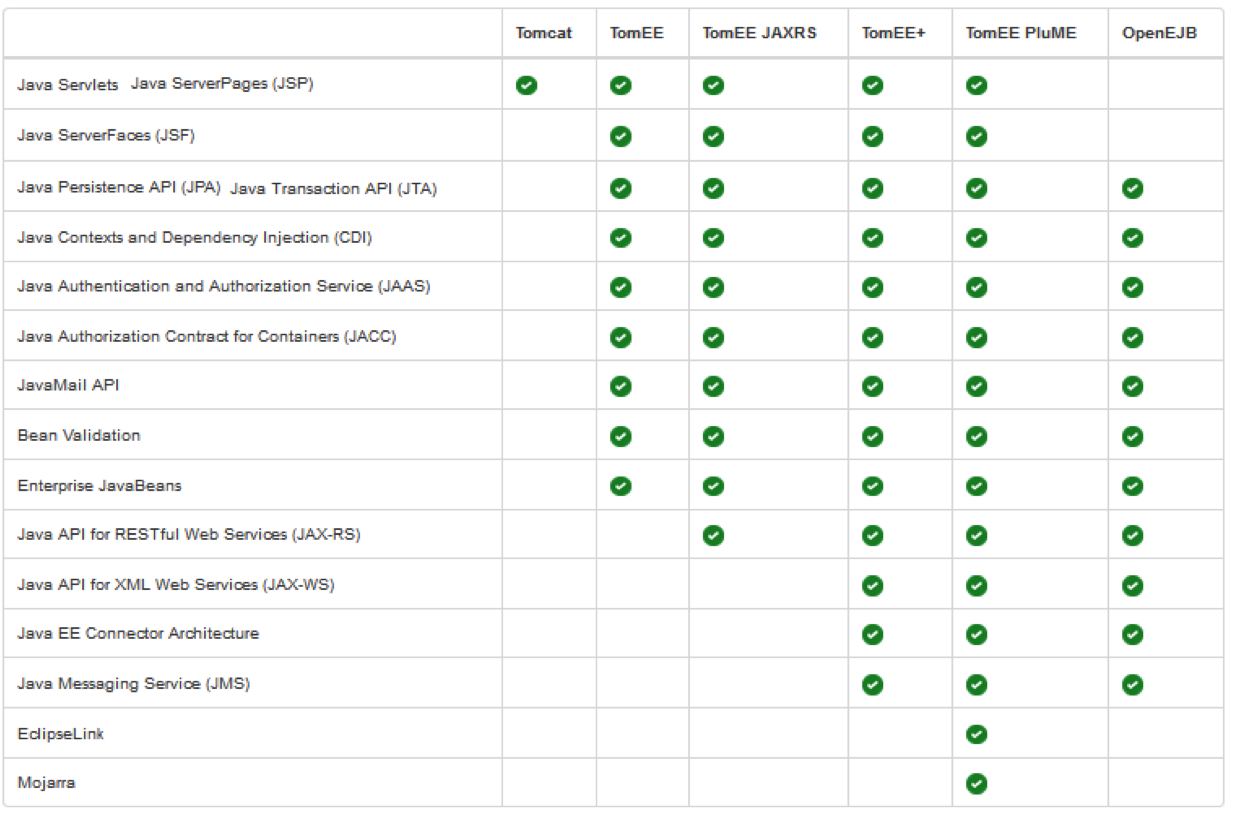Select the Authorization Contract for Containers (JACC) label

coord(207,337)
